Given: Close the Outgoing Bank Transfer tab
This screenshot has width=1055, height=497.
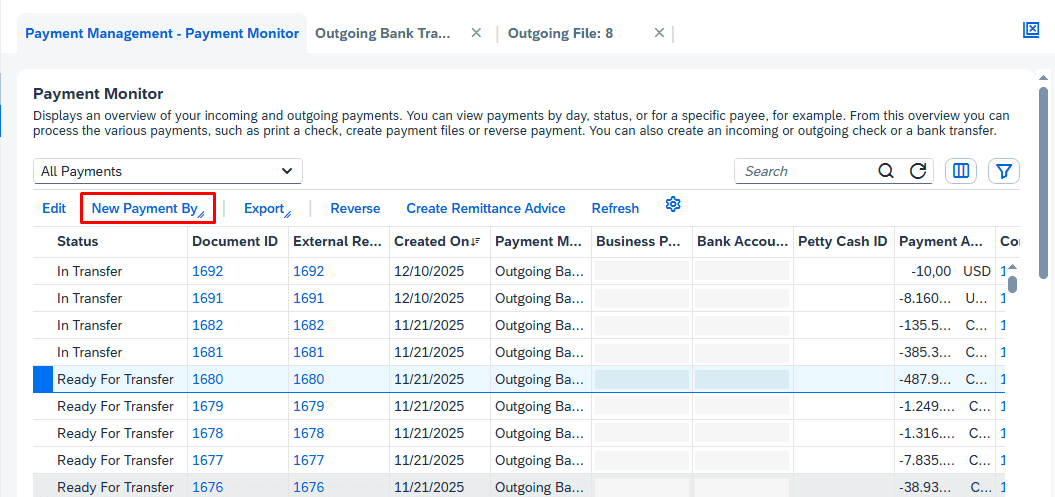Looking at the screenshot, I should point(476,33).
